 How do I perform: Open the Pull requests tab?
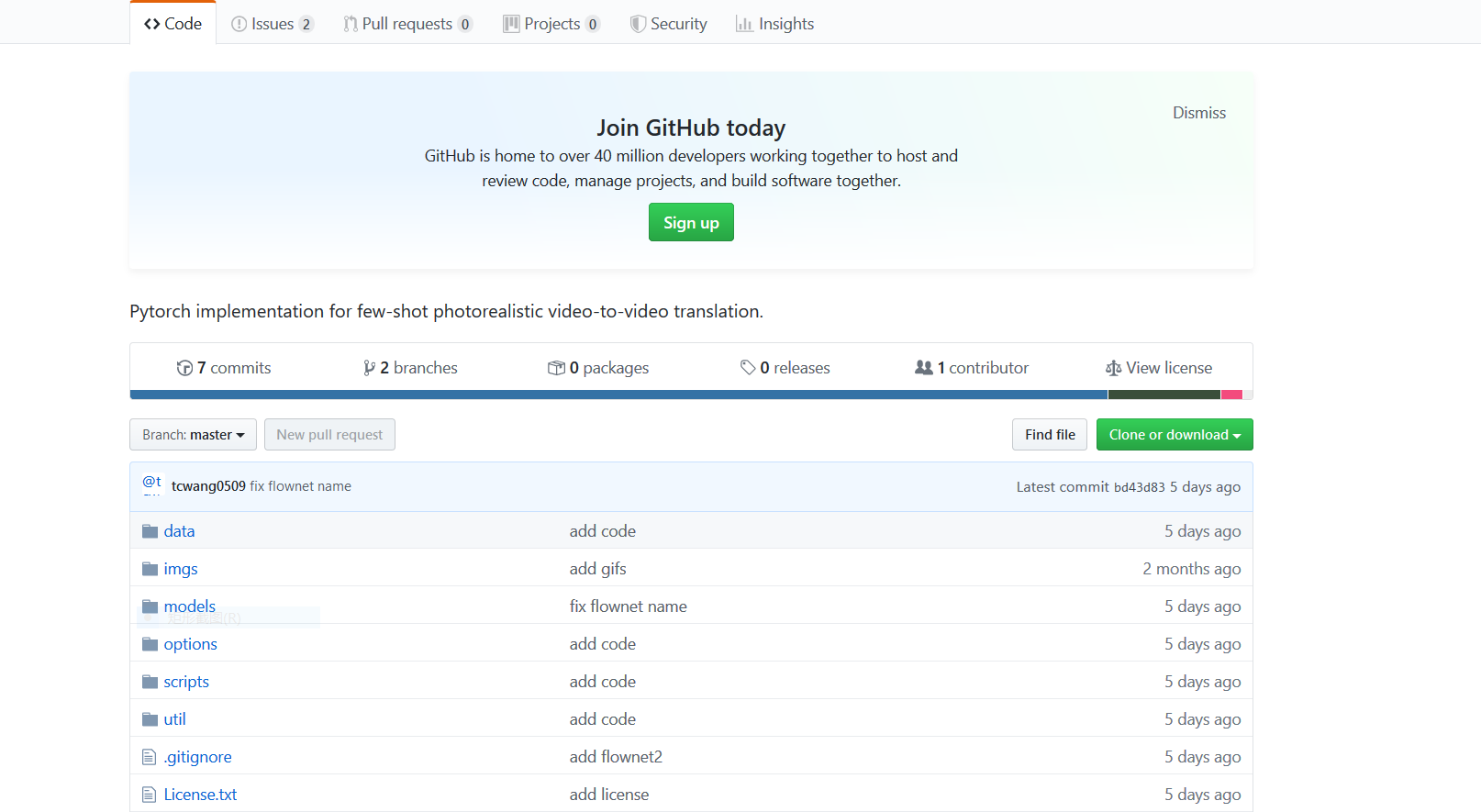406,24
